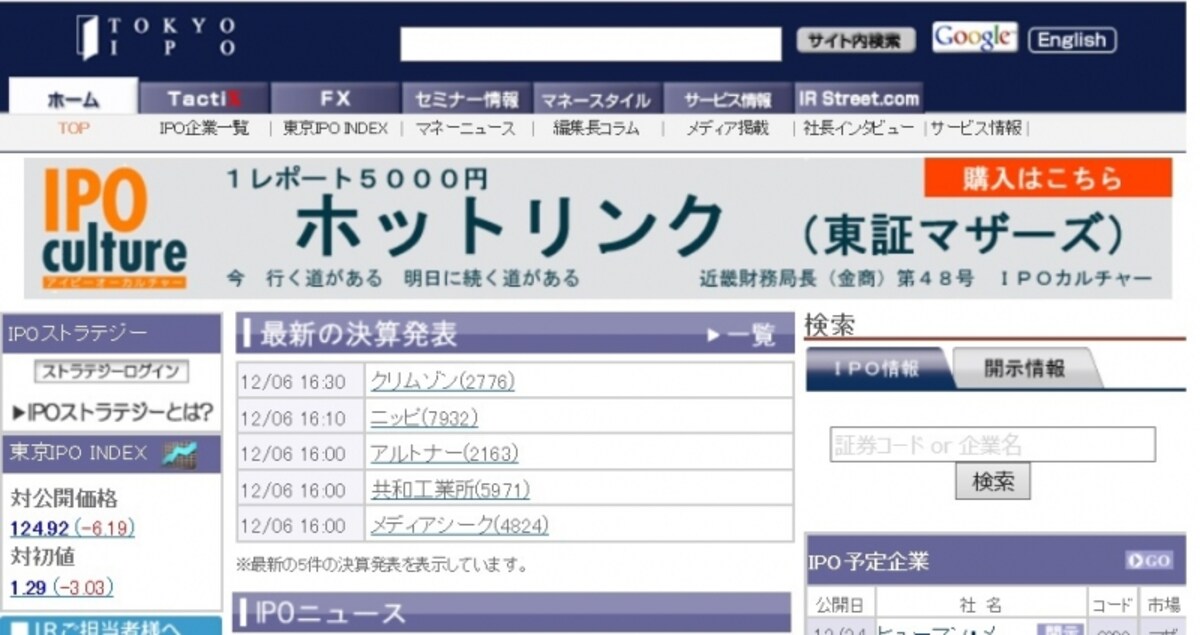
Task: Open the IPO企業一覧 submenu link
Action: (204, 128)
